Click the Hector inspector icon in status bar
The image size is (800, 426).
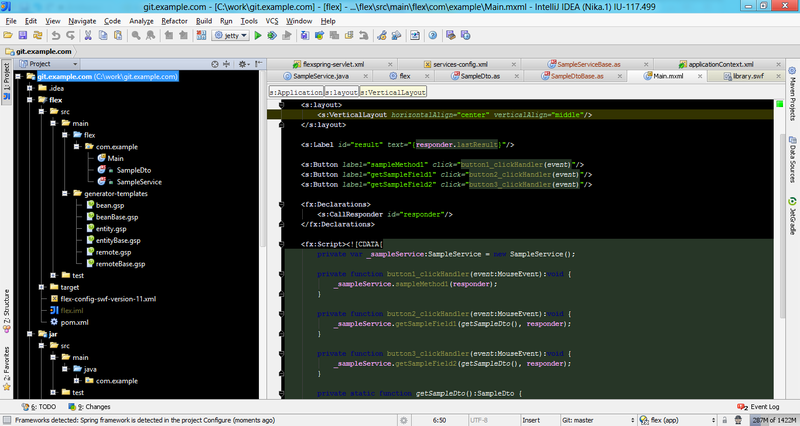click(x=738, y=420)
